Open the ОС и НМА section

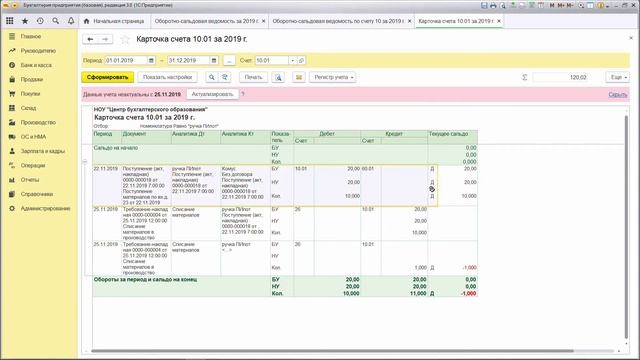click(x=33, y=137)
